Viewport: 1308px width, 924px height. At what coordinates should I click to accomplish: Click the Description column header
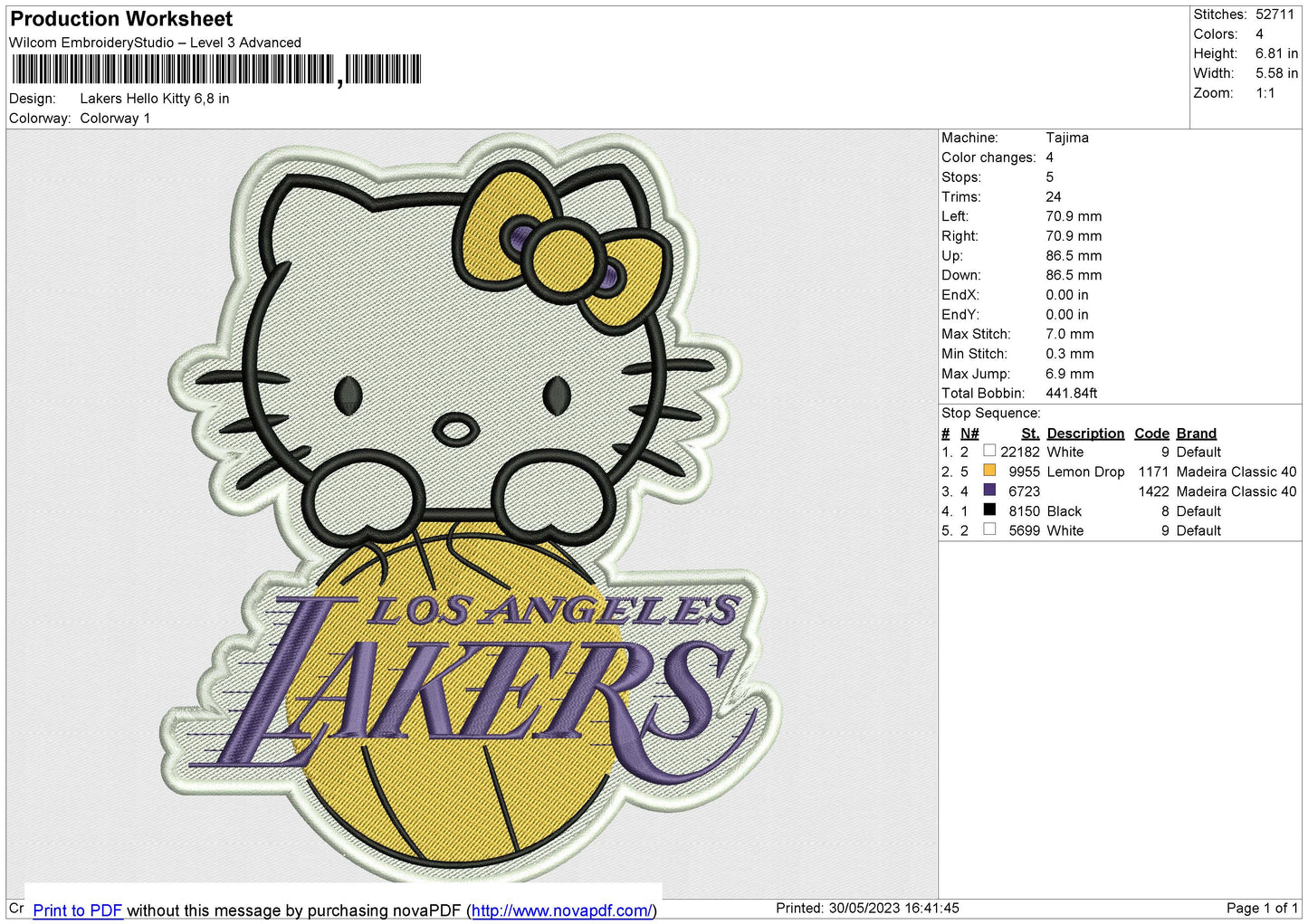coord(1085,433)
